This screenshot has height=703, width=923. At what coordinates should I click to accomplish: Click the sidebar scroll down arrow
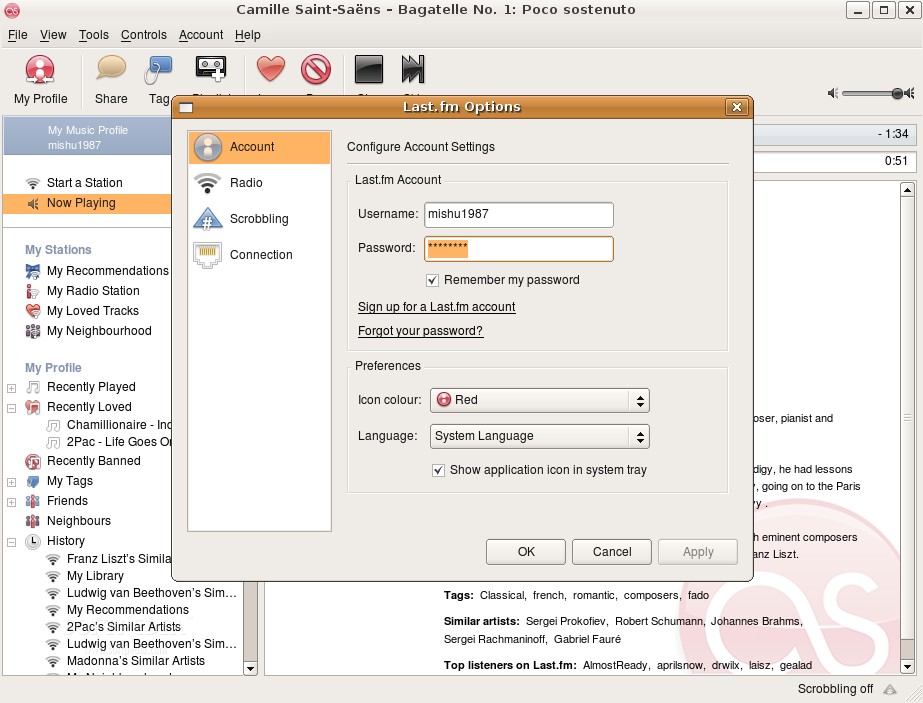250,668
